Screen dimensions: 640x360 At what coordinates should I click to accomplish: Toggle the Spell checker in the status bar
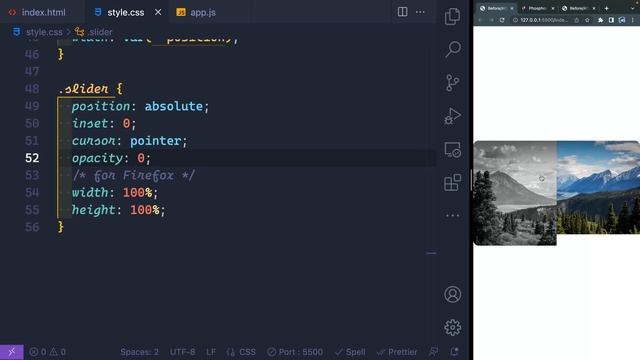[x=350, y=352]
